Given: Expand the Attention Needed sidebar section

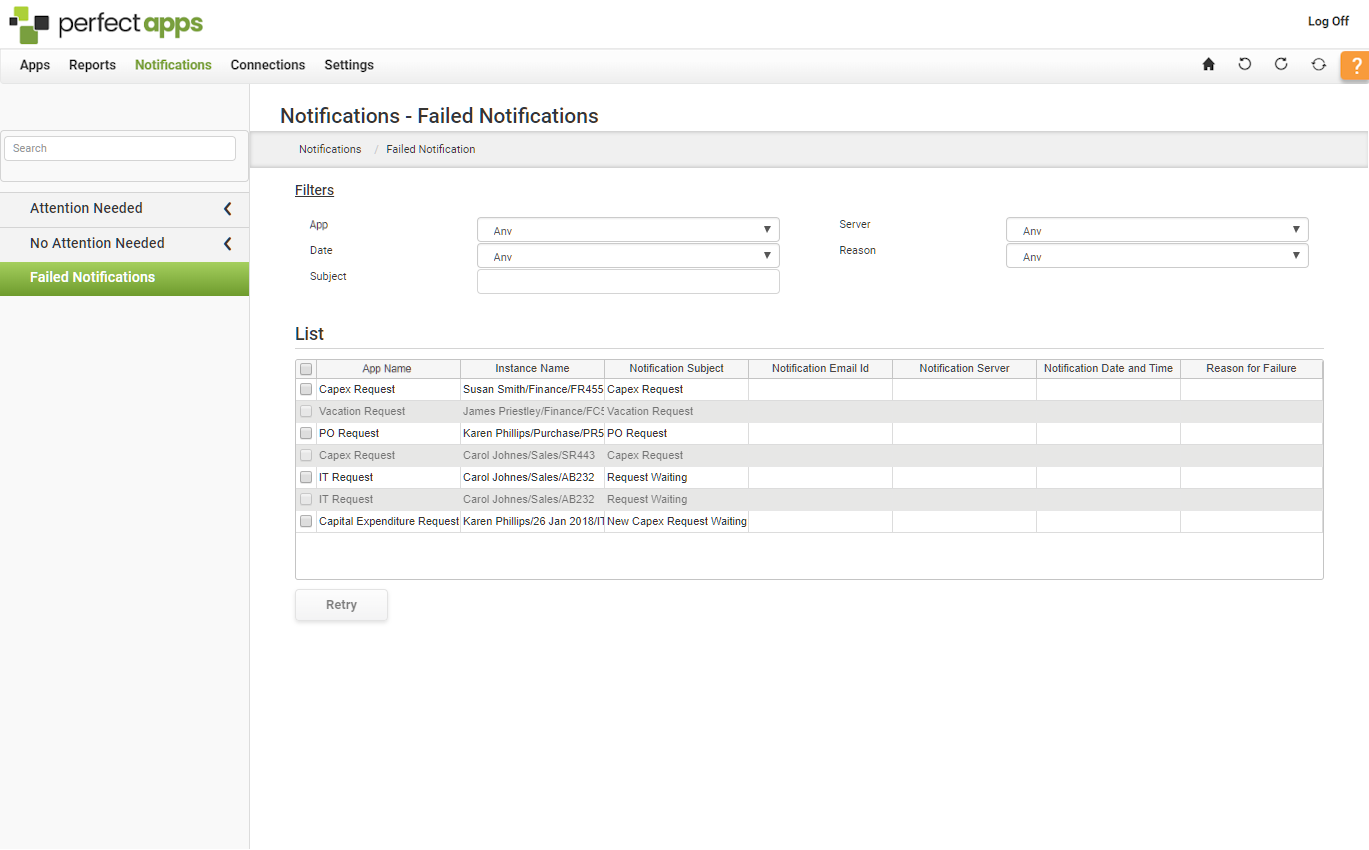Looking at the screenshot, I should pyautogui.click(x=124, y=209).
